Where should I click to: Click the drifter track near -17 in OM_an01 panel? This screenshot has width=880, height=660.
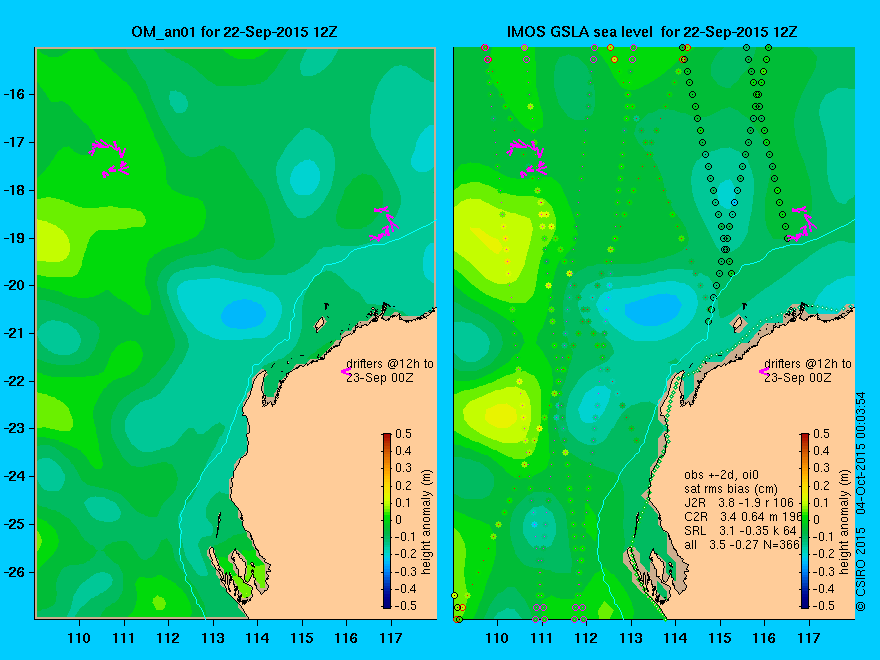pos(109,158)
